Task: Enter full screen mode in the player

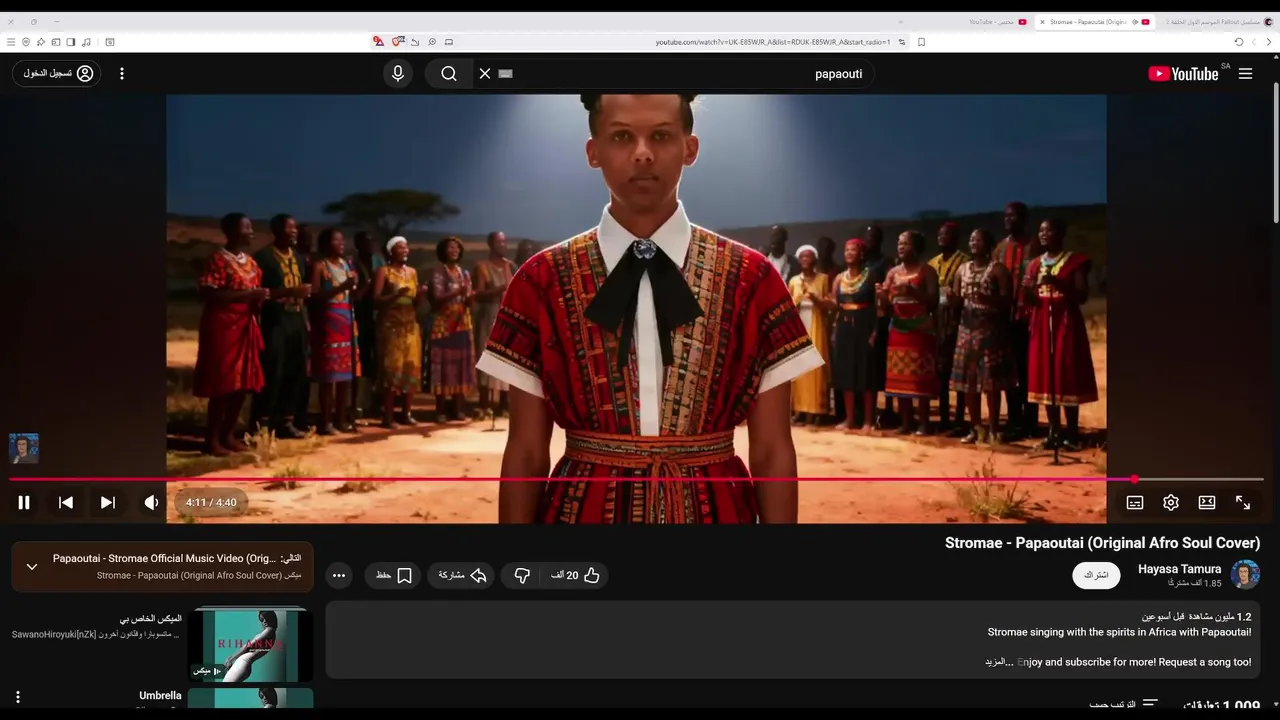Action: pyautogui.click(x=1243, y=502)
